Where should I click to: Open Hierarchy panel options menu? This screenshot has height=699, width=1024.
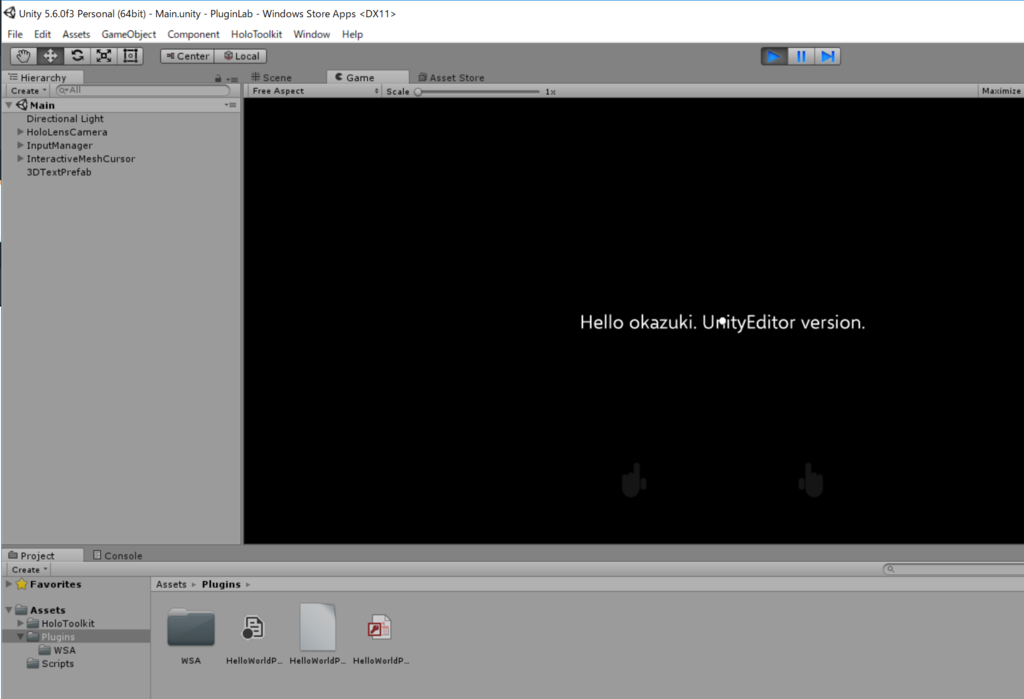click(x=232, y=78)
